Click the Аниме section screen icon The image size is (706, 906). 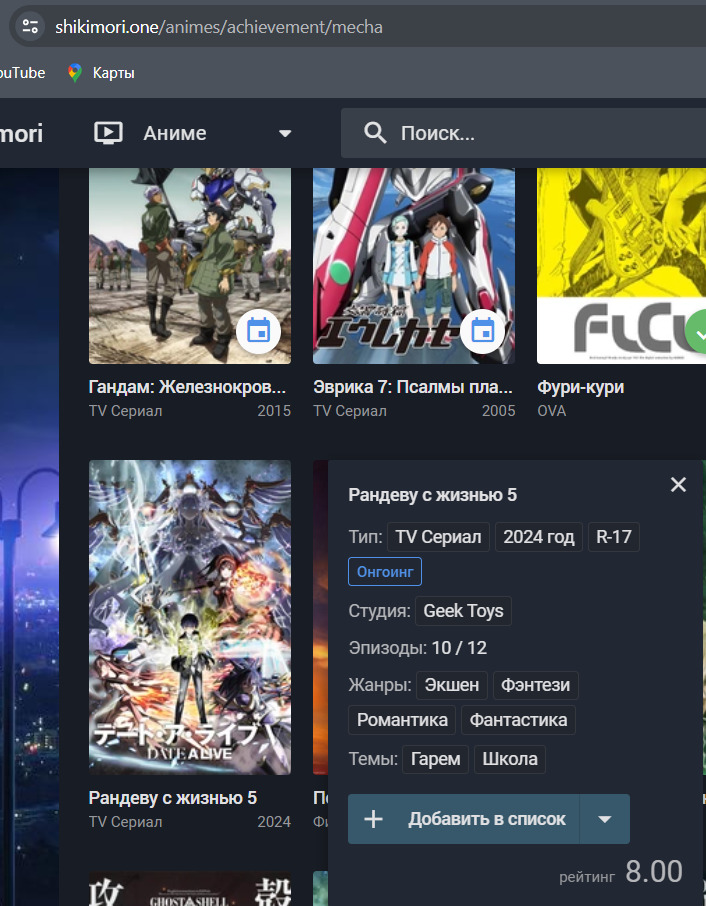coord(108,133)
